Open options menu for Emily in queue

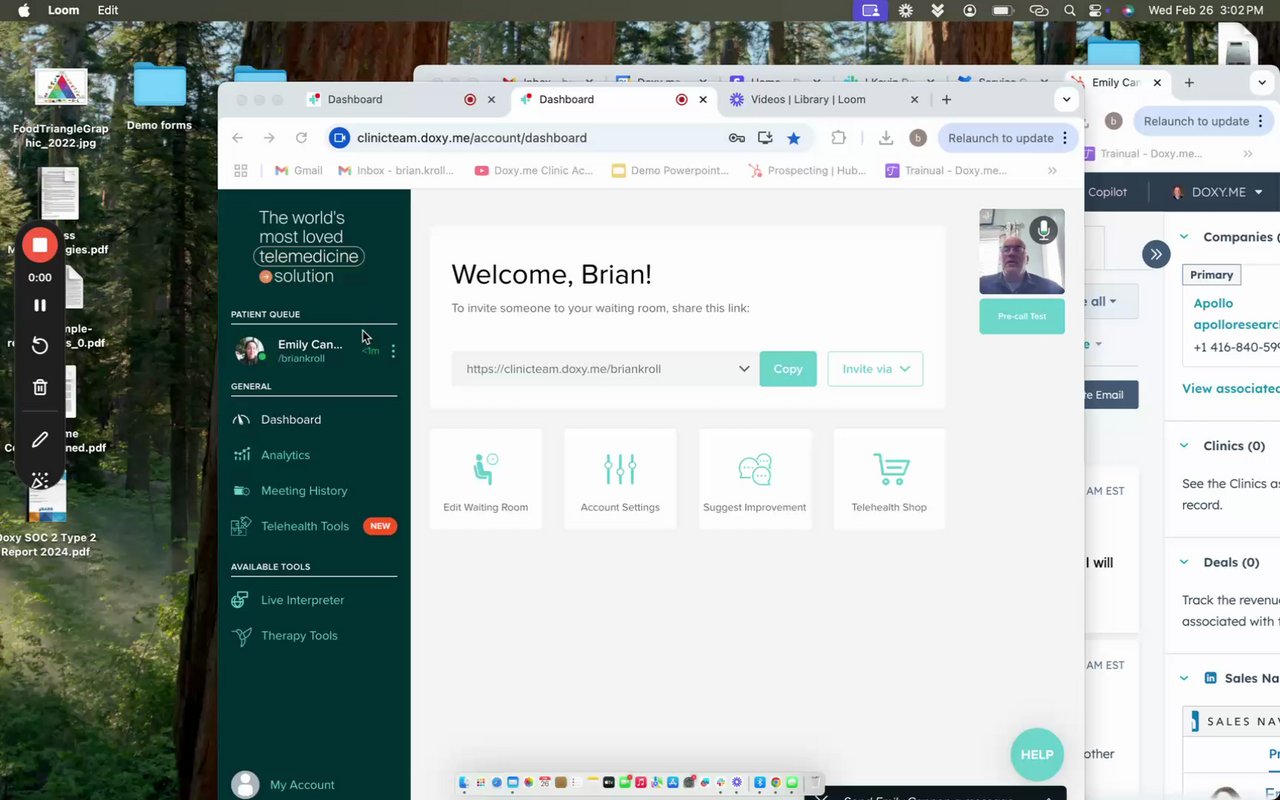[393, 351]
